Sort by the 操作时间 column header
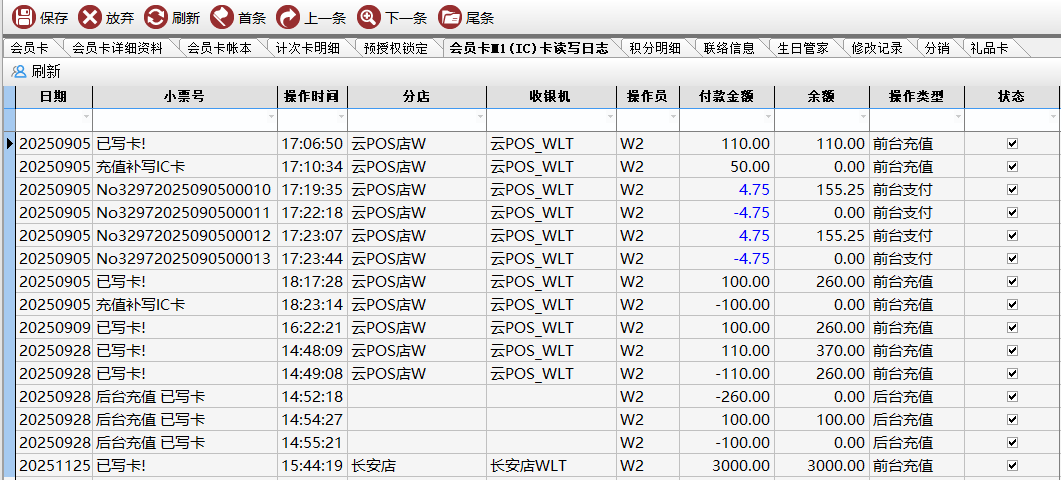The width and height of the screenshot is (1061, 480). tap(313, 96)
